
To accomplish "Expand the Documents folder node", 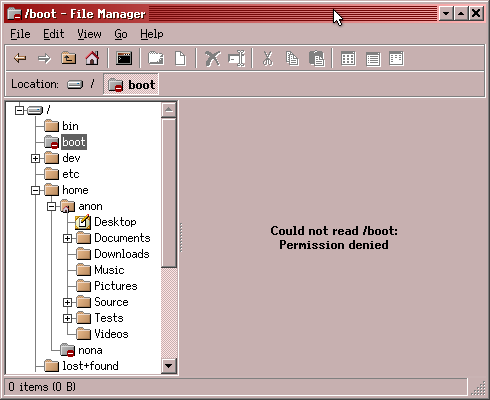I will [x=67, y=238].
